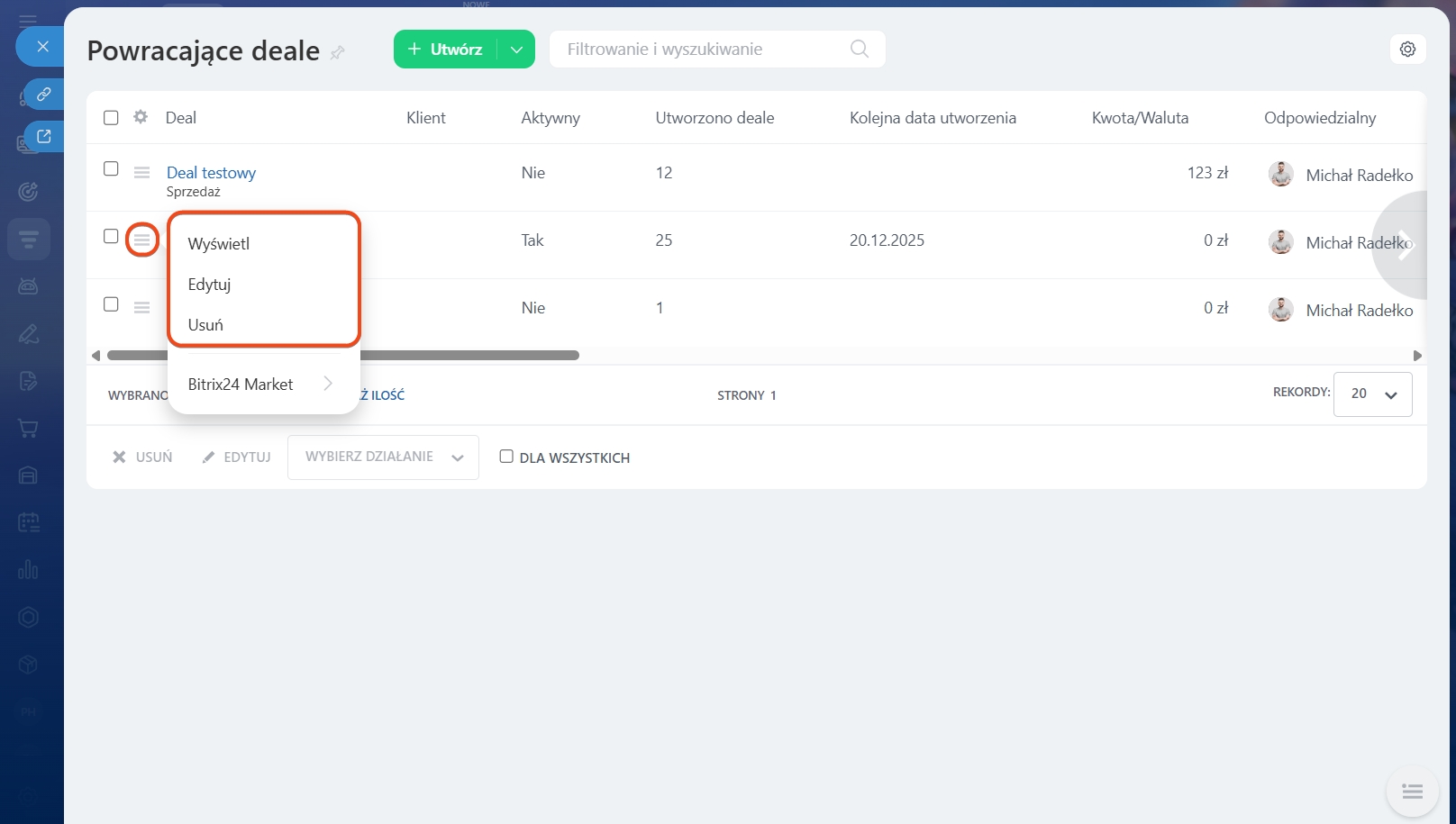Open the column settings gear in table header
The image size is (1456, 824).
click(141, 117)
